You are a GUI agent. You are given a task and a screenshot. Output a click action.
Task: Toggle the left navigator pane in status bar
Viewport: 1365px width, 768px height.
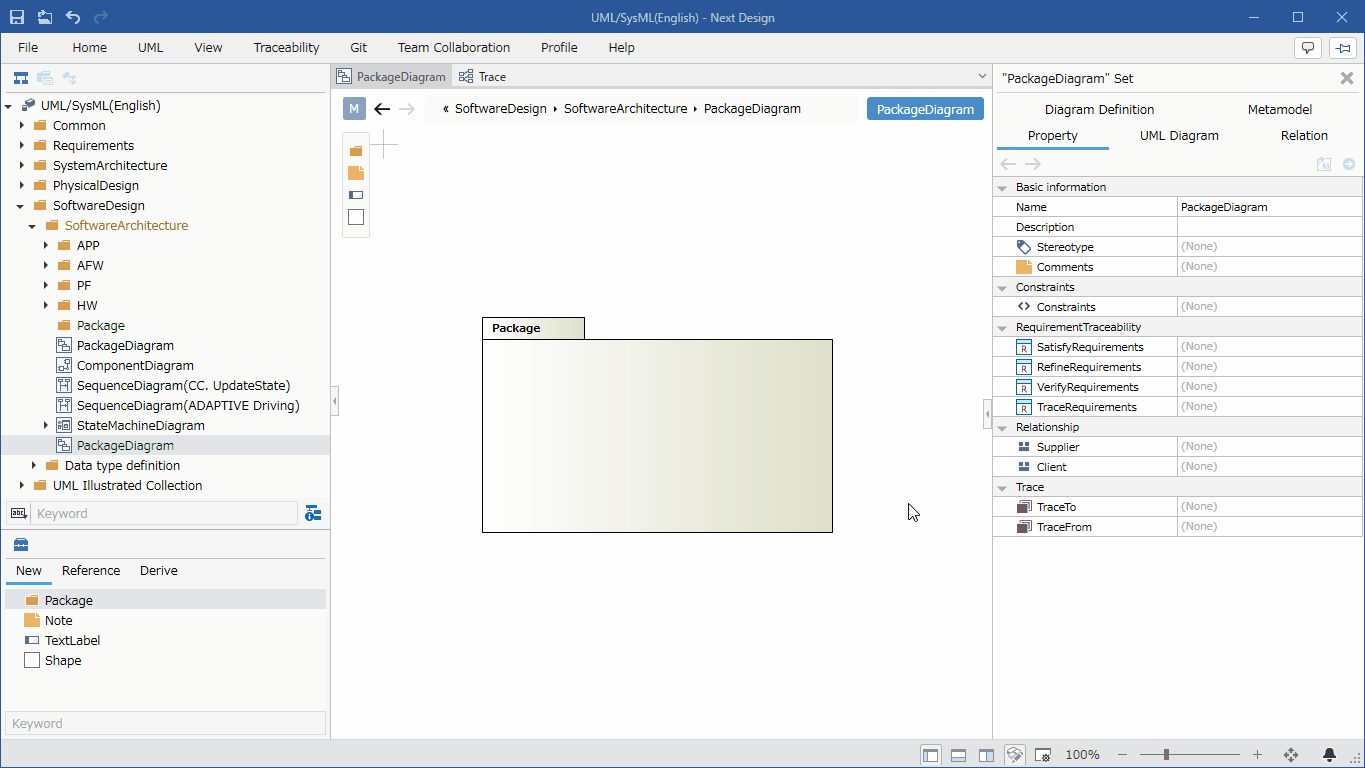coord(931,755)
